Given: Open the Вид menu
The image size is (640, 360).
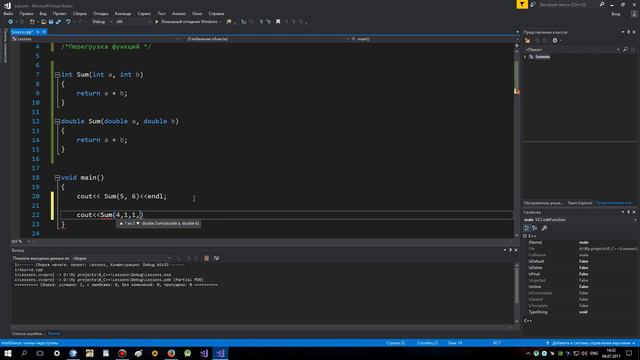Looking at the screenshot, I should coord(43,14).
